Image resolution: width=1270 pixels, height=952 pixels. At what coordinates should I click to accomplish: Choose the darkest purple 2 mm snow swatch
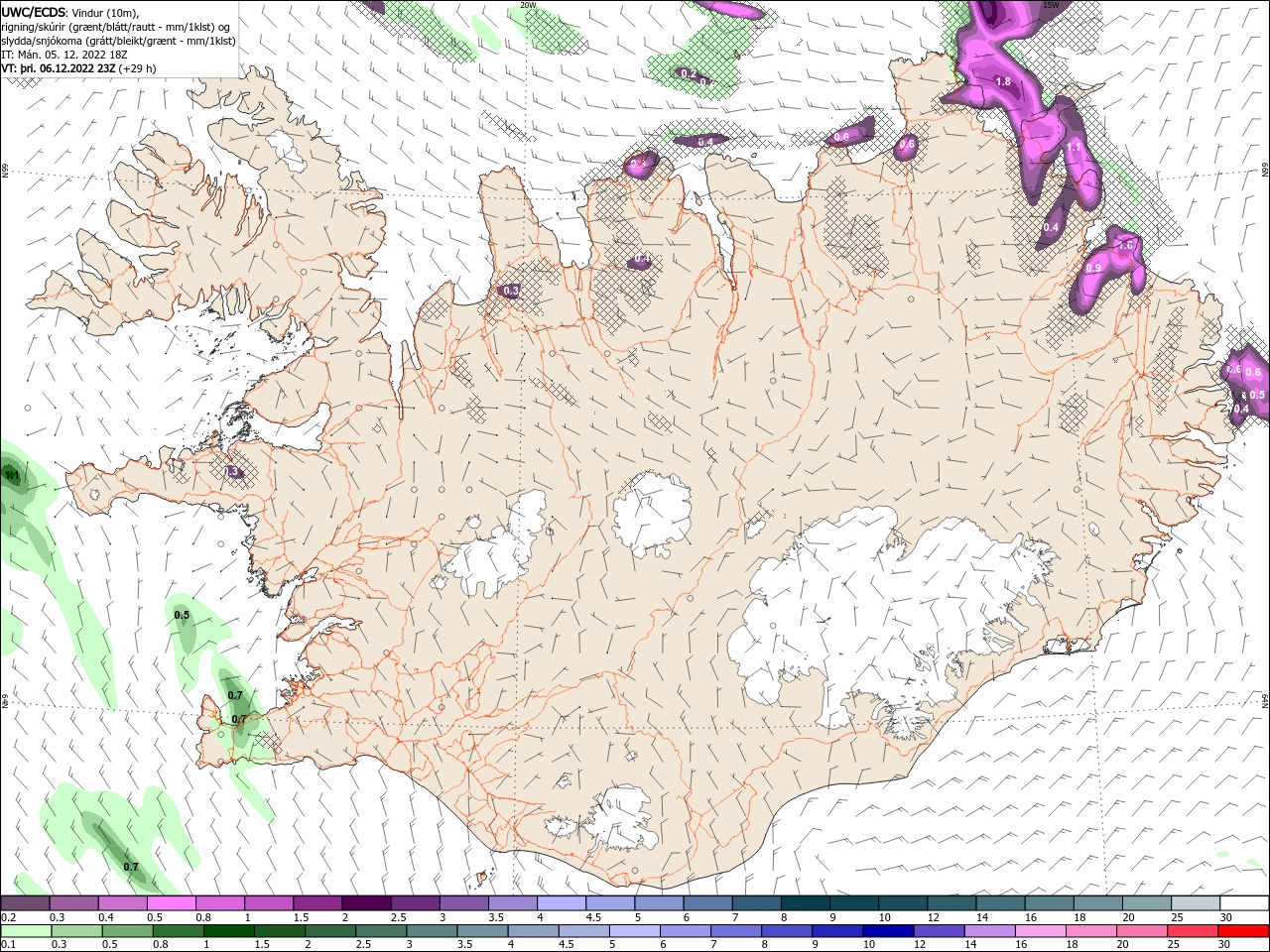[x=366, y=903]
